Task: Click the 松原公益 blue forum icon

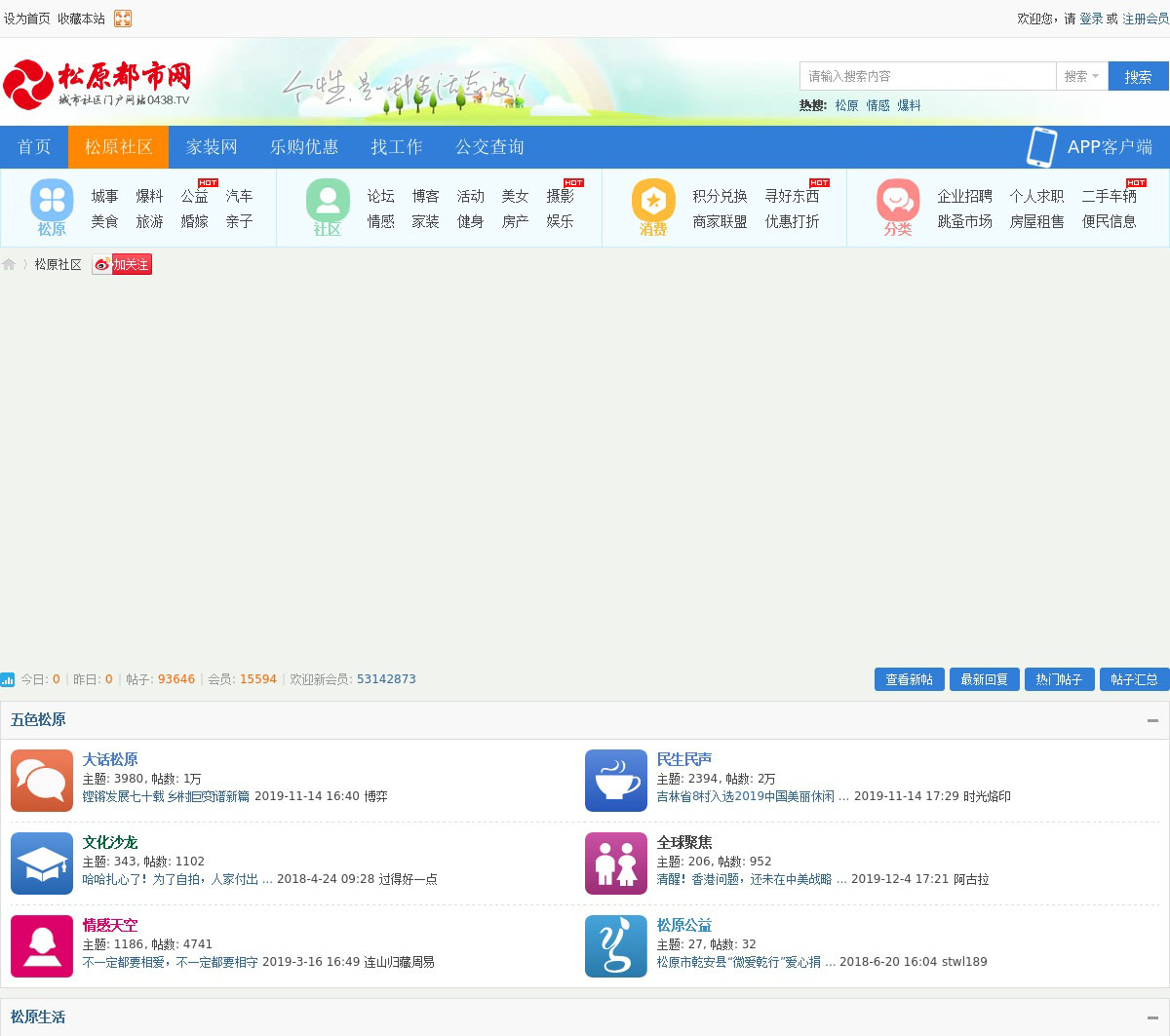Action: tap(616, 946)
